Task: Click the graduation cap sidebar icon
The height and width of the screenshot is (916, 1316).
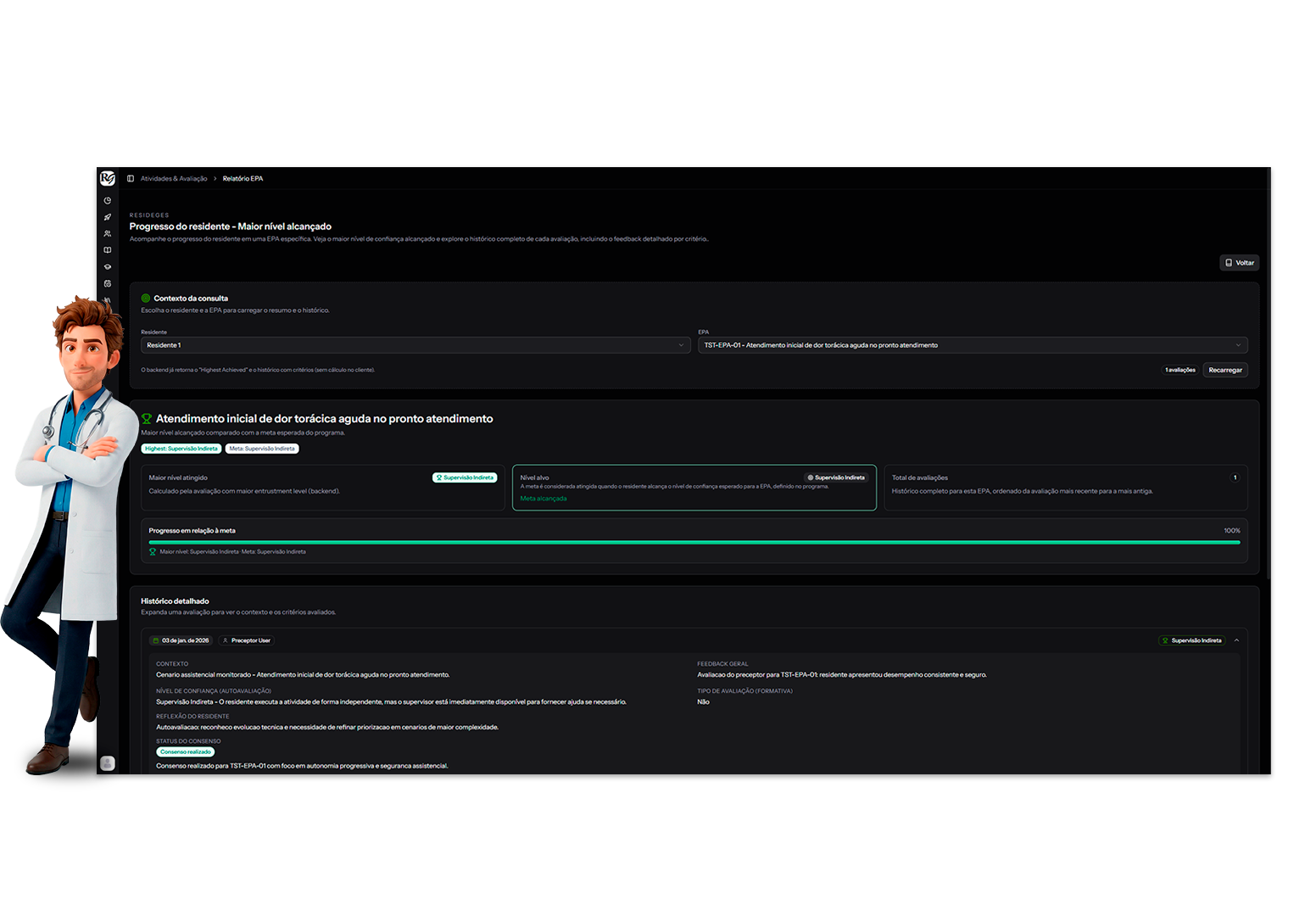Action: coord(108,267)
